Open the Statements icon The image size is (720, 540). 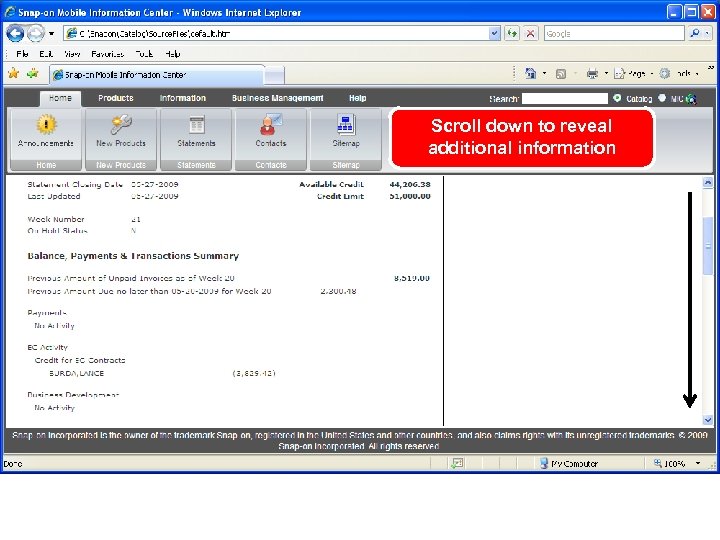click(197, 124)
